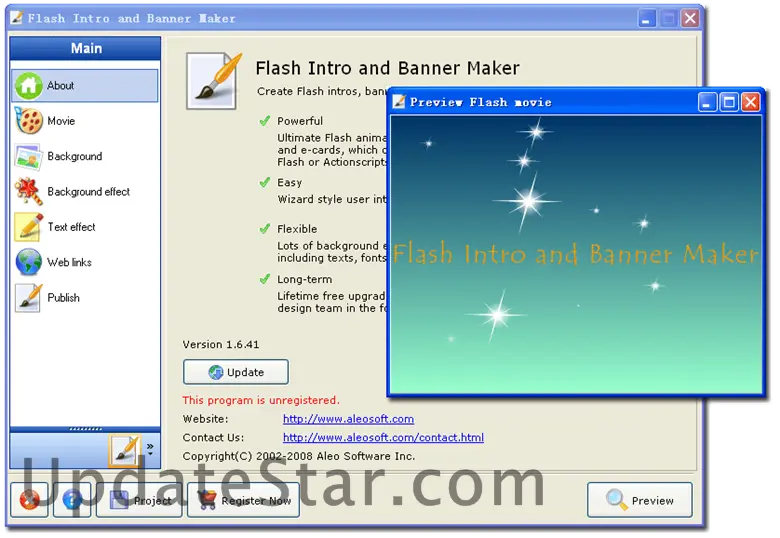Screen dimensions: 780x538
Task: Click the Register Now shopping cart button
Action: (x=244, y=500)
